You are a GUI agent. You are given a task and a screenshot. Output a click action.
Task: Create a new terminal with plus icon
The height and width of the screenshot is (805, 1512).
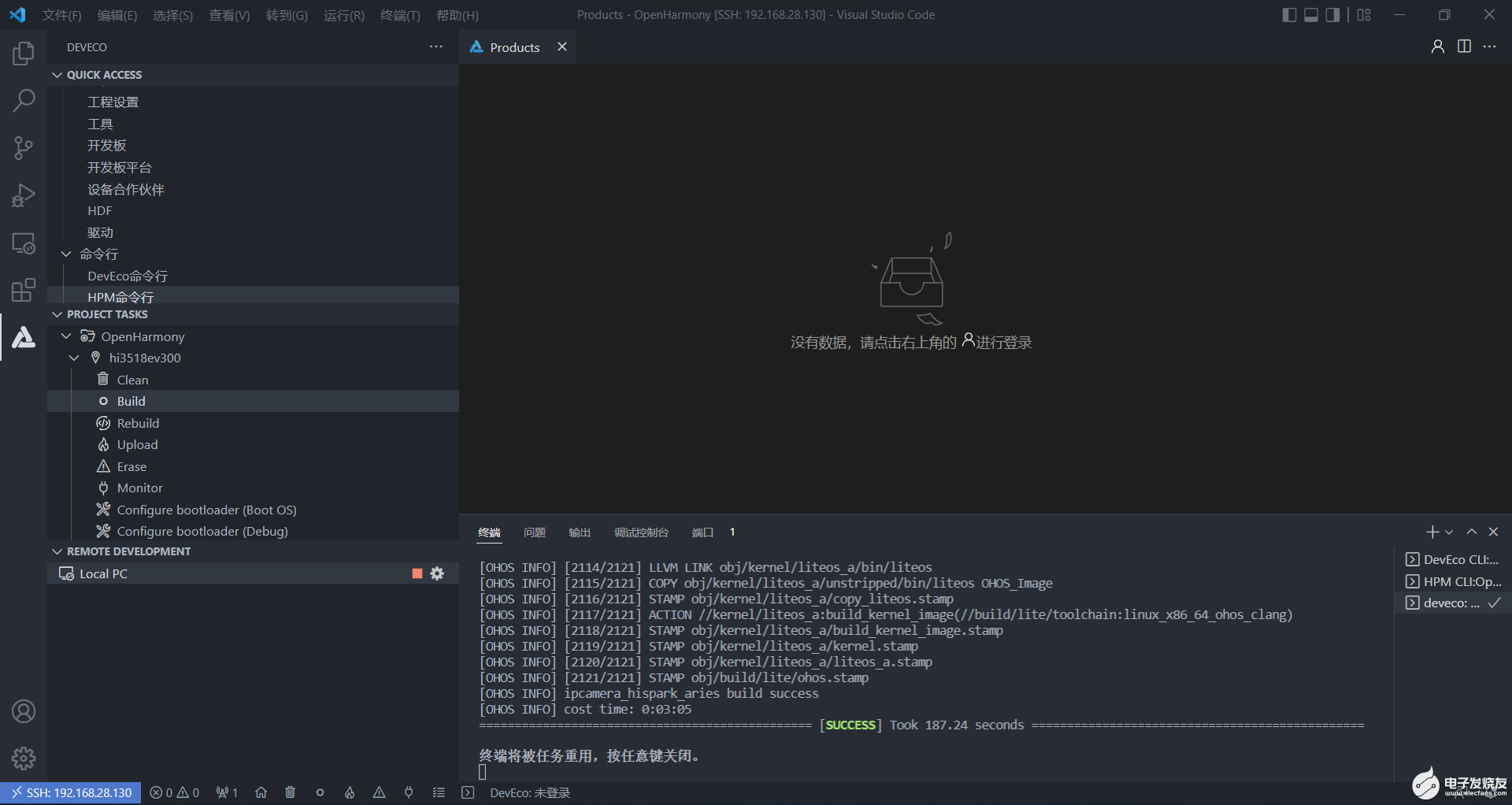(1432, 532)
